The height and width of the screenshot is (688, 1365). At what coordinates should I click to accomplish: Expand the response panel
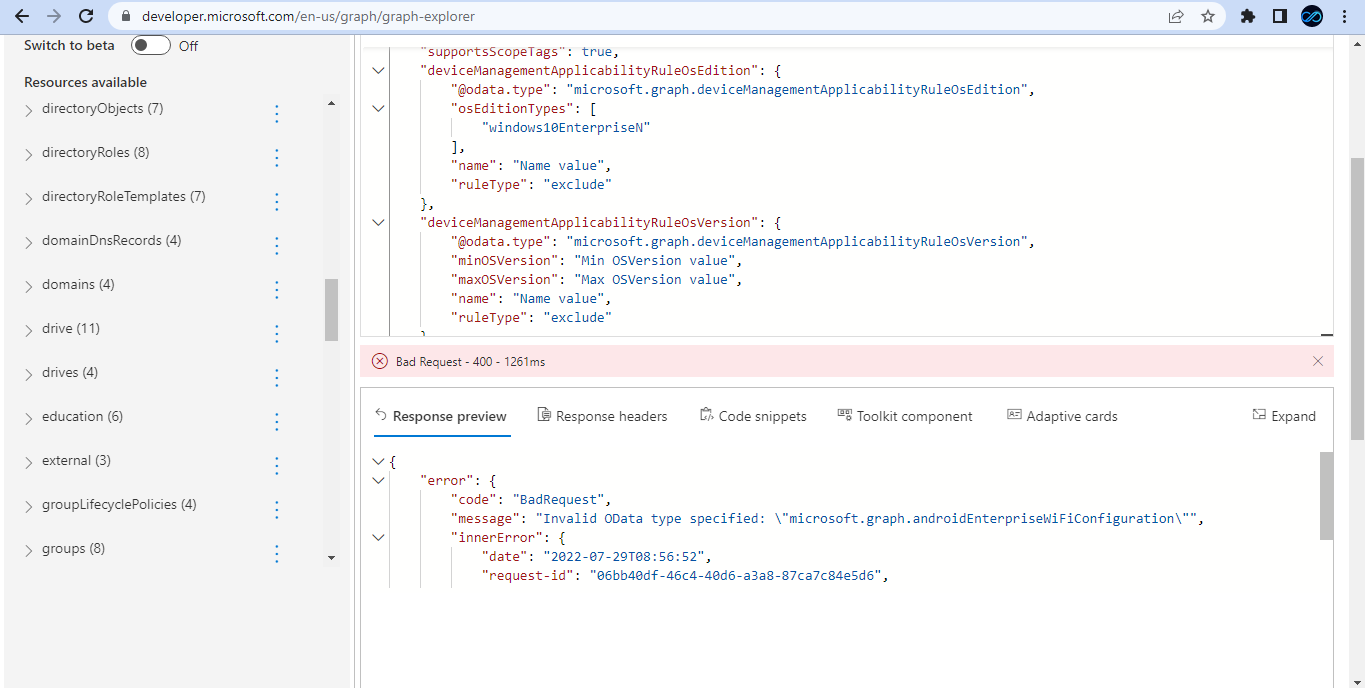coord(1284,416)
